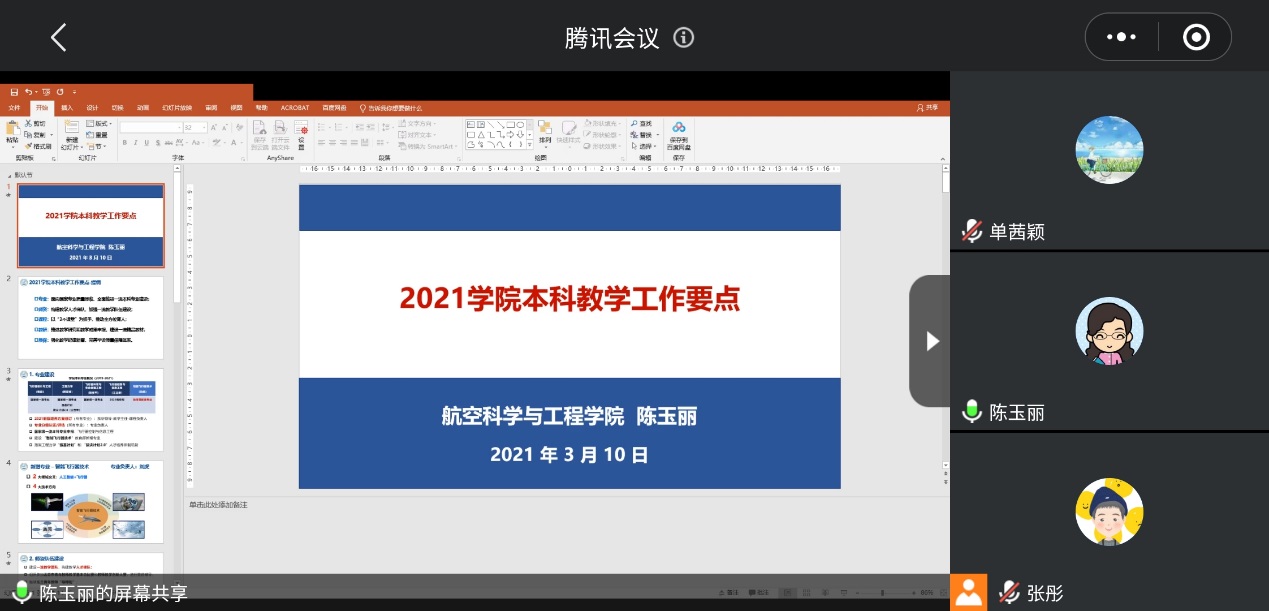The image size is (1269, 611).
Task: Select slide 2 thumbnail in slide panel
Action: [x=91, y=317]
